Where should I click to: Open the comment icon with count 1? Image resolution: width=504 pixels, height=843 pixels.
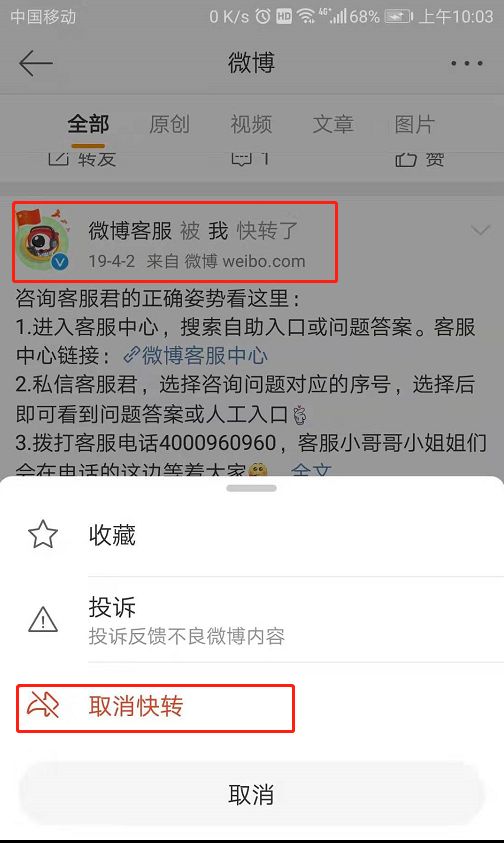click(242, 159)
